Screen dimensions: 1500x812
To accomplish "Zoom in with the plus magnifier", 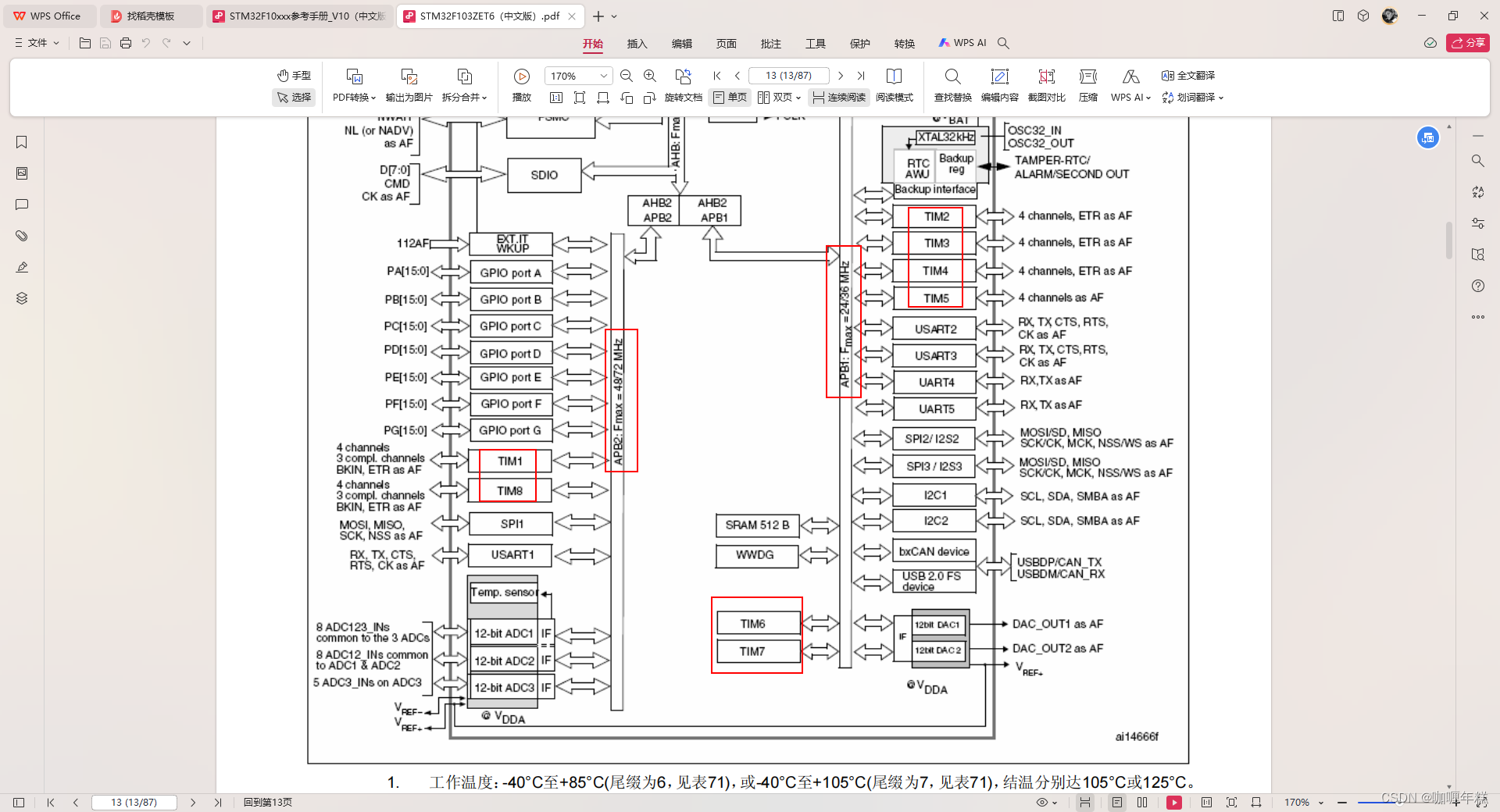I will pos(650,76).
